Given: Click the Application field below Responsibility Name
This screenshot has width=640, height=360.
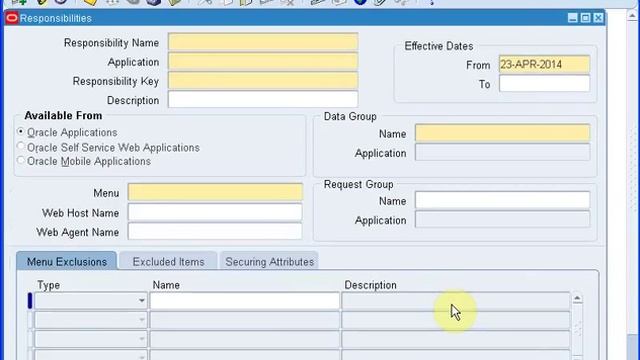Looking at the screenshot, I should point(263,61).
